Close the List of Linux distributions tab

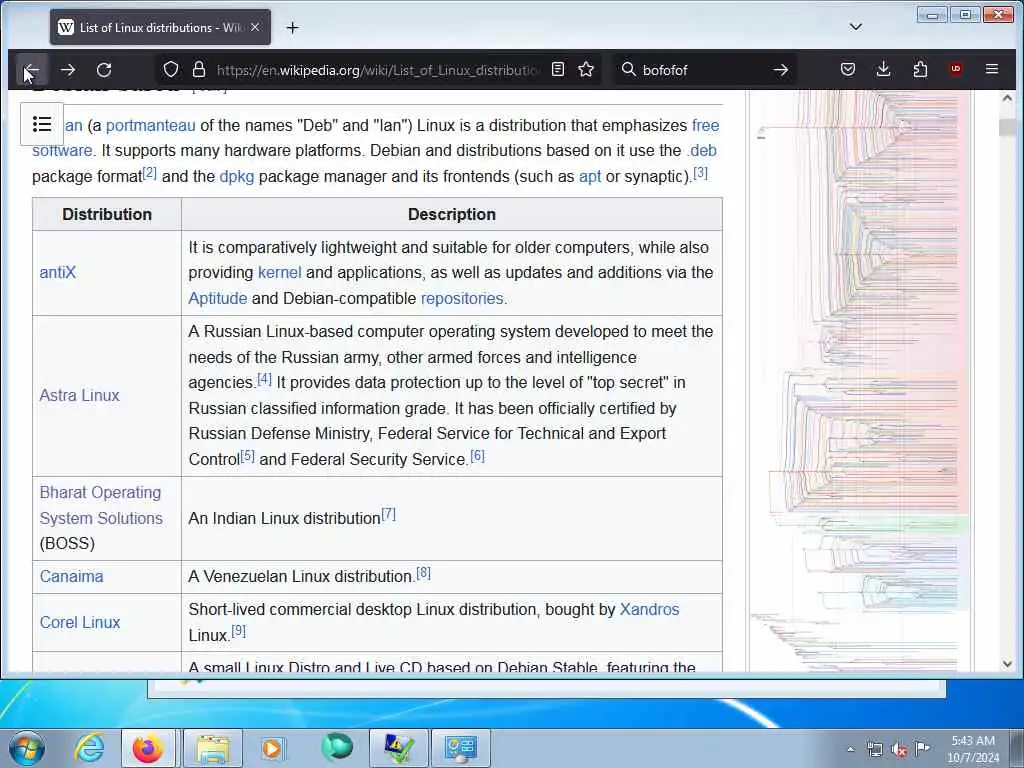(x=255, y=27)
